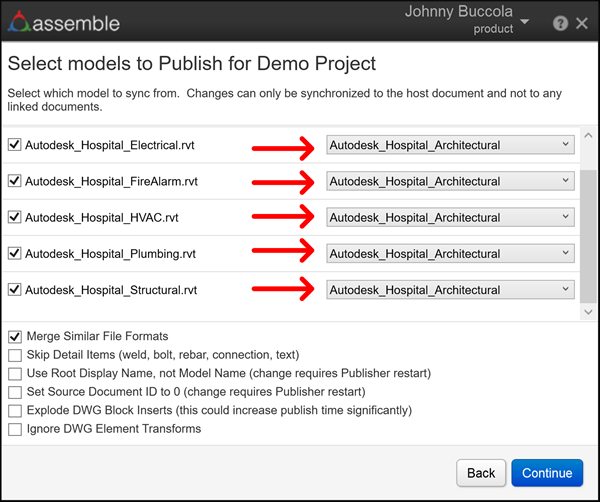Click the Autodesk_Hospital_HVAC.rvt file name
600x502 pixels.
click(102, 217)
